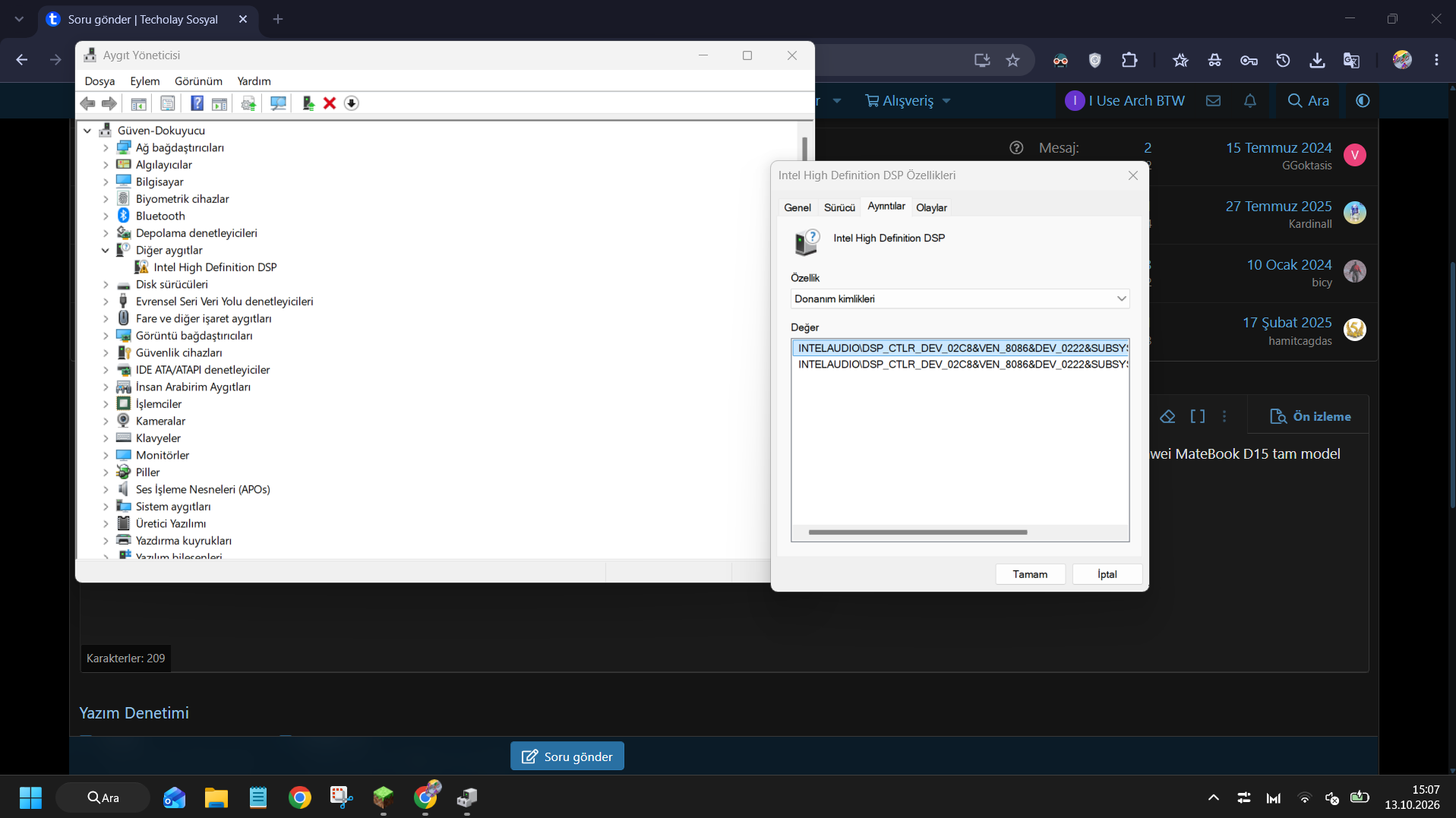
Task: Open the browser password key icon
Action: click(x=1249, y=60)
